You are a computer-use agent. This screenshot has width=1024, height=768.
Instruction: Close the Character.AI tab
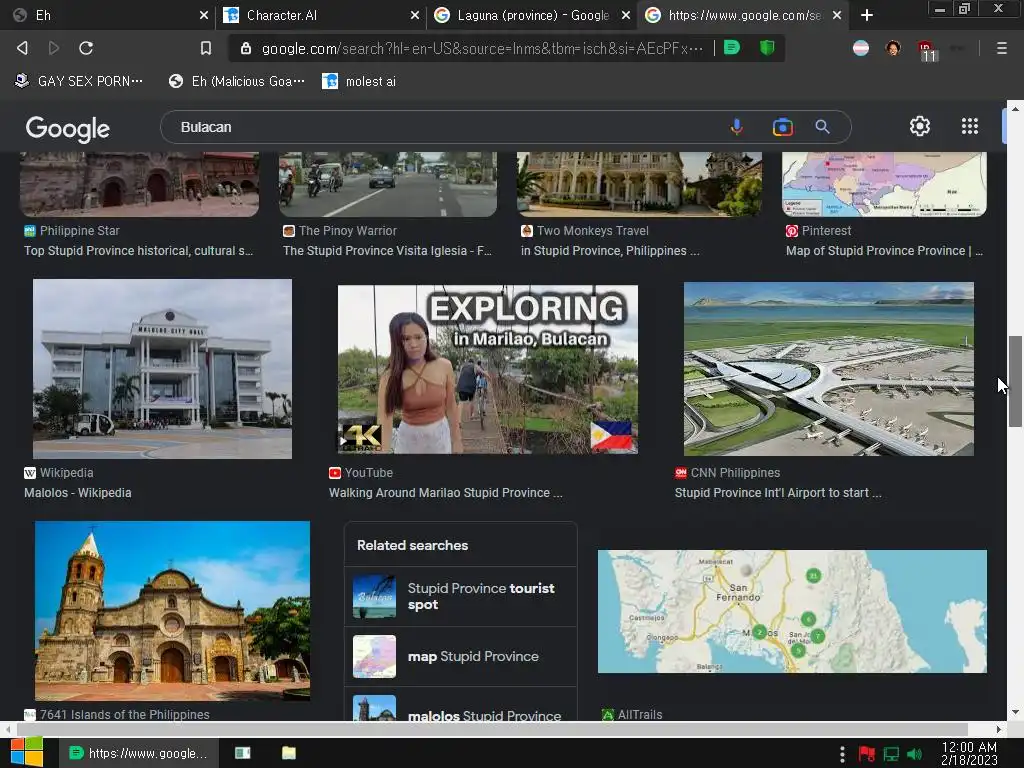point(414,15)
